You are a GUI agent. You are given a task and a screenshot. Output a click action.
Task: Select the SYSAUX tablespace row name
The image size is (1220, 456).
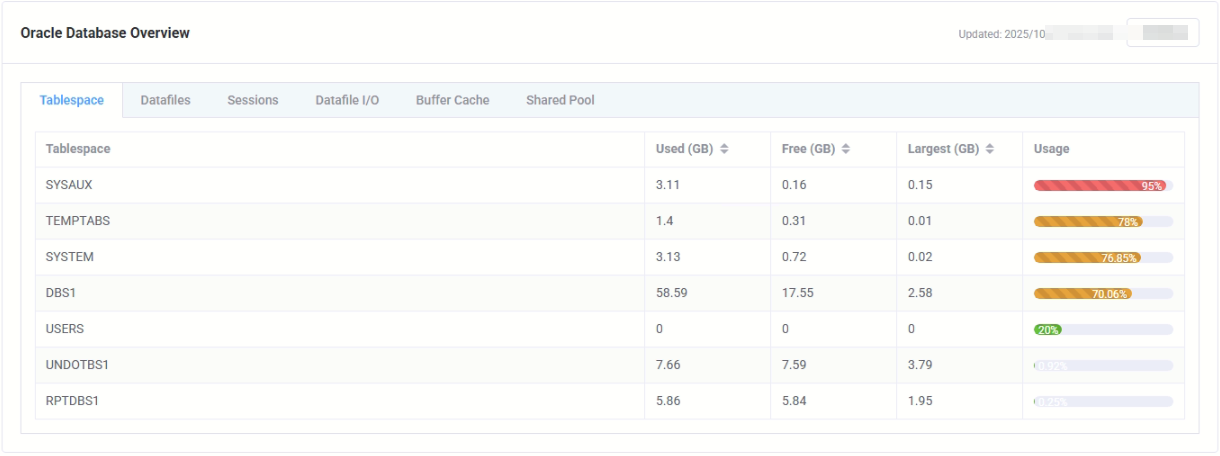pyautogui.click(x=69, y=185)
